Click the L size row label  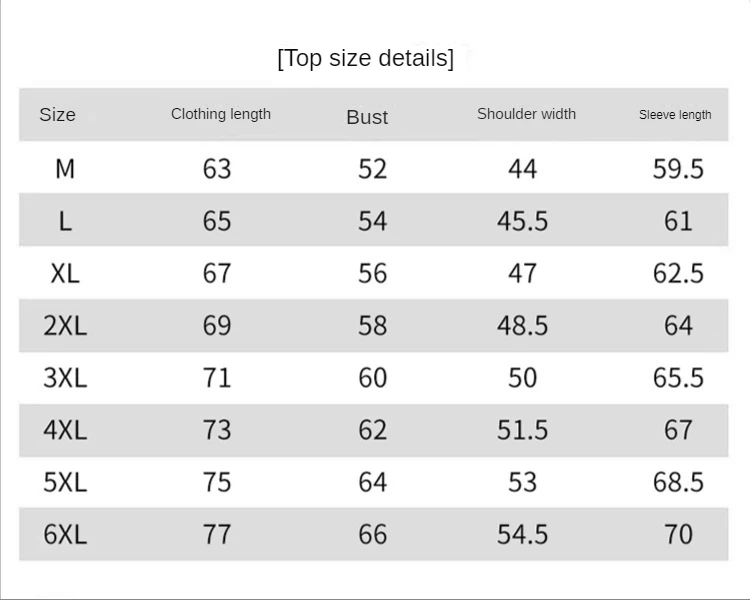(x=65, y=222)
